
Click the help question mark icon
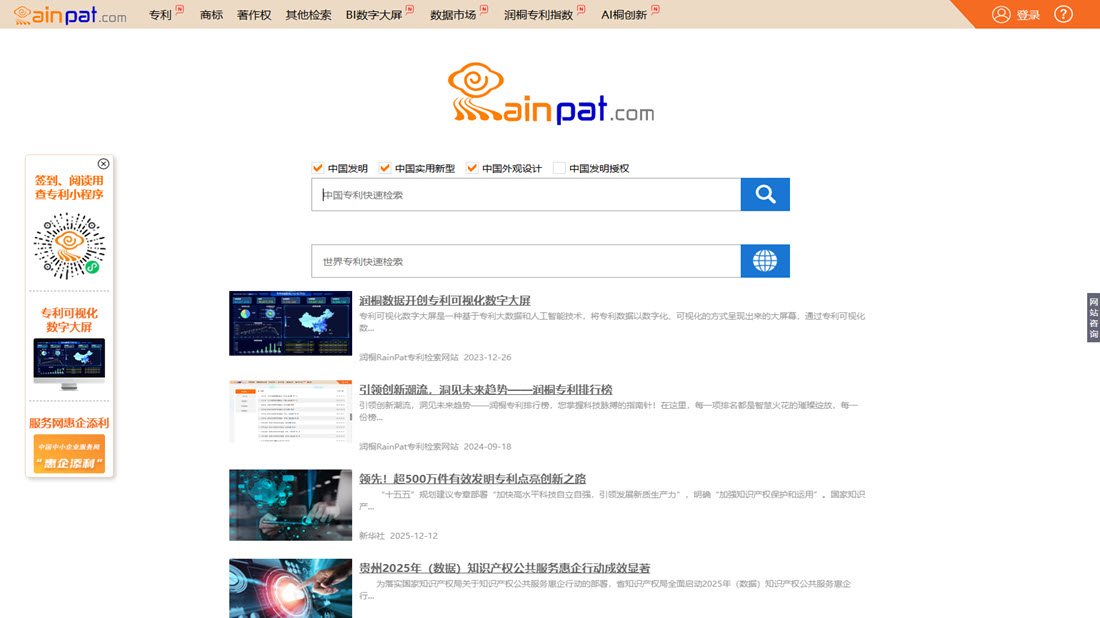click(x=1063, y=14)
